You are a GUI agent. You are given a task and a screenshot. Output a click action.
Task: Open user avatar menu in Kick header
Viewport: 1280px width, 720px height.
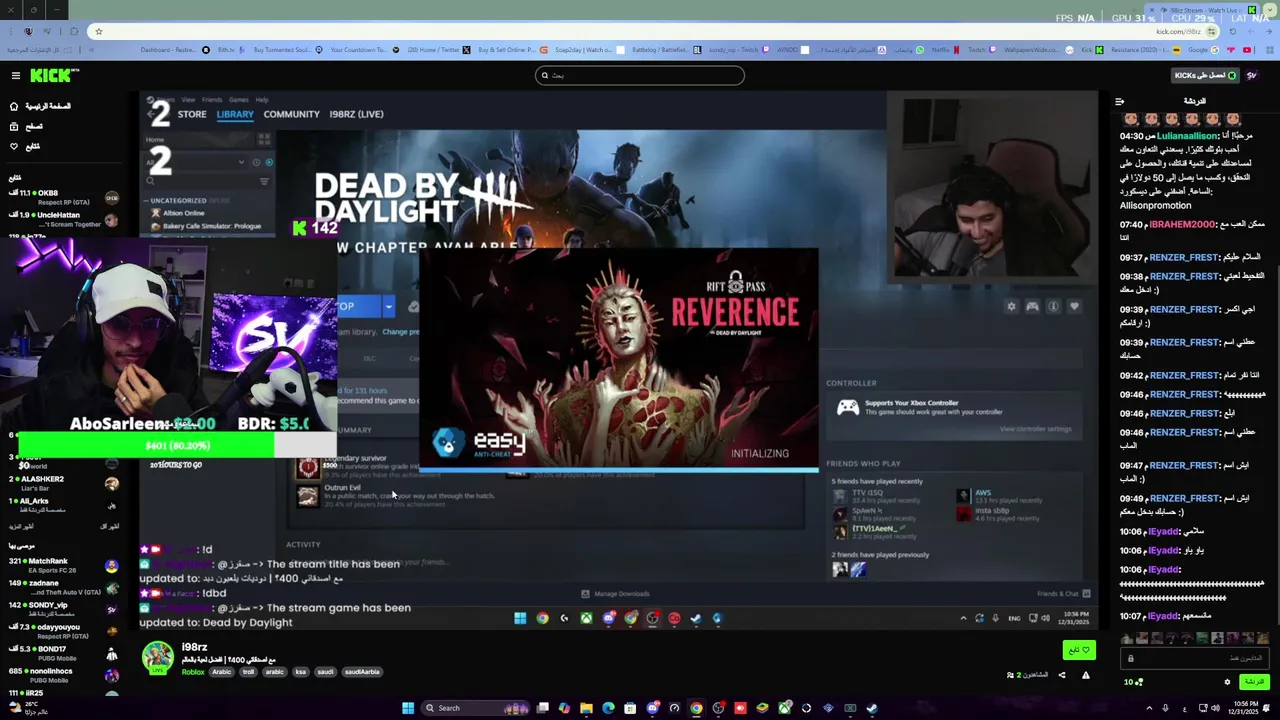(x=1252, y=75)
